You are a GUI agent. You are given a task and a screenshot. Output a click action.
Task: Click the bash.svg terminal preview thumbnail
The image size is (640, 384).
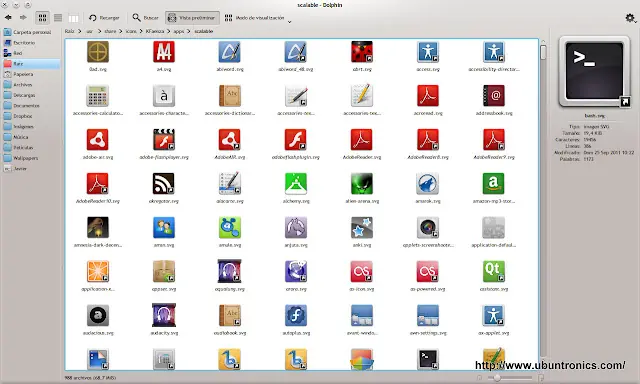[595, 72]
